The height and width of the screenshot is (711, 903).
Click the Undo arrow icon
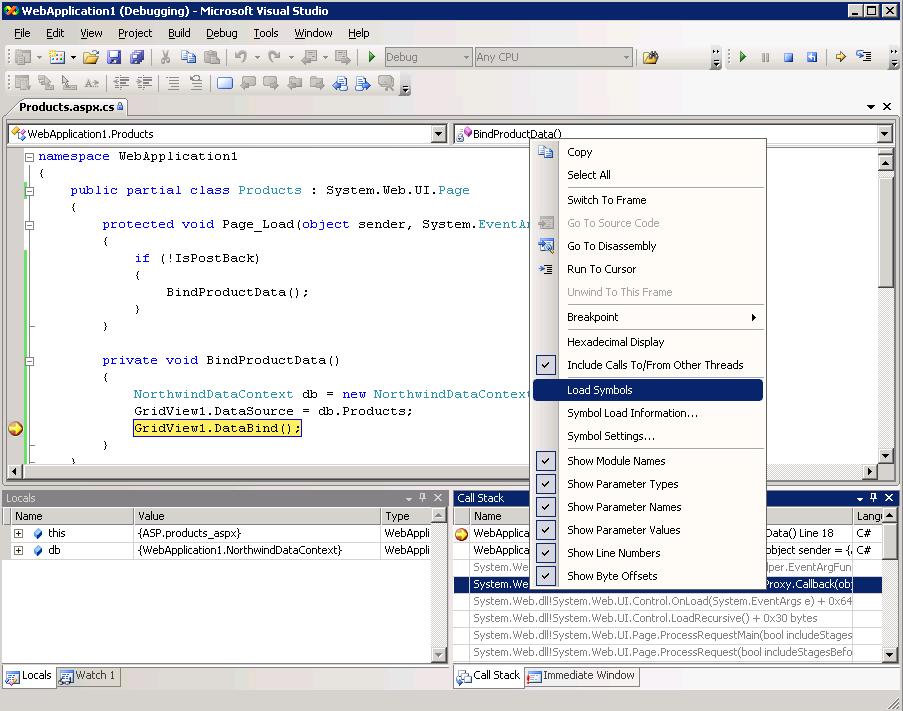(x=241, y=57)
